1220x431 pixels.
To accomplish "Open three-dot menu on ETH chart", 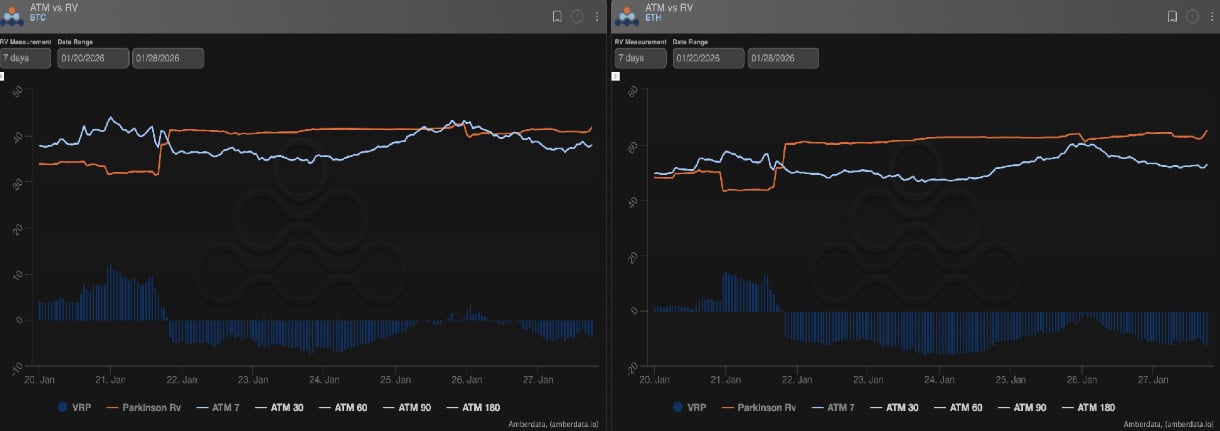I will [x=1211, y=16].
